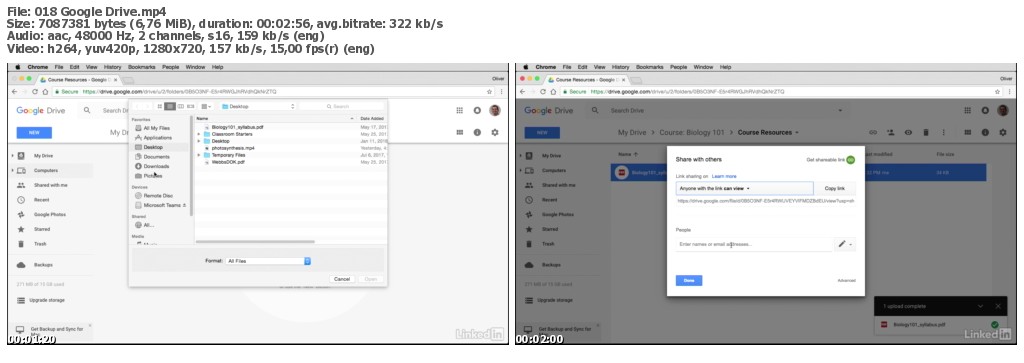Toggle the Get shareable link switch
1024x363 pixels.
click(x=850, y=159)
